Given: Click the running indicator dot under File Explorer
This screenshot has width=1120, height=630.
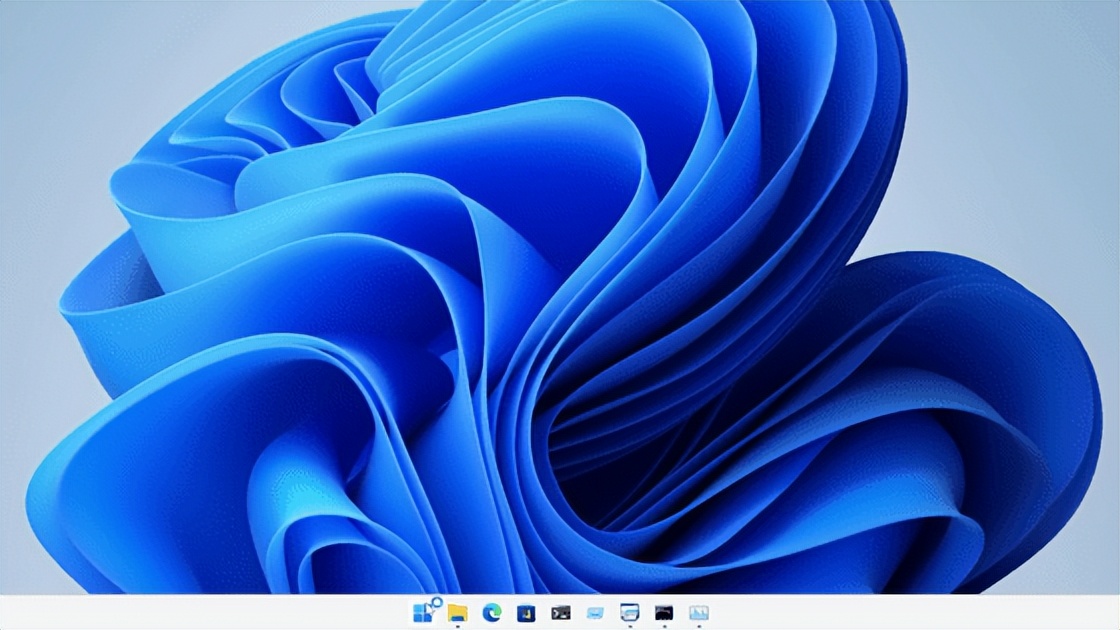Looking at the screenshot, I should 458,626.
